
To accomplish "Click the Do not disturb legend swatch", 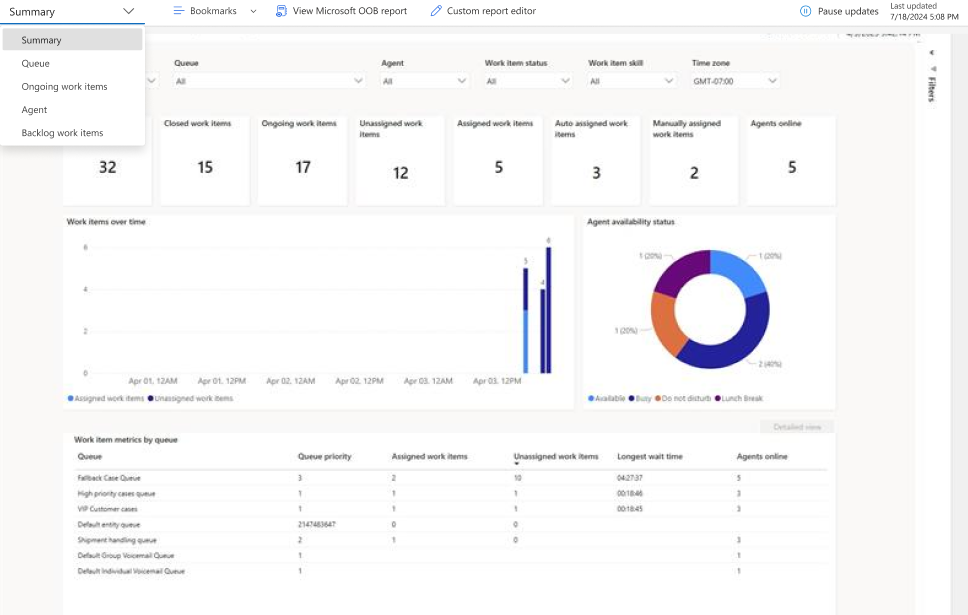I will 658,398.
